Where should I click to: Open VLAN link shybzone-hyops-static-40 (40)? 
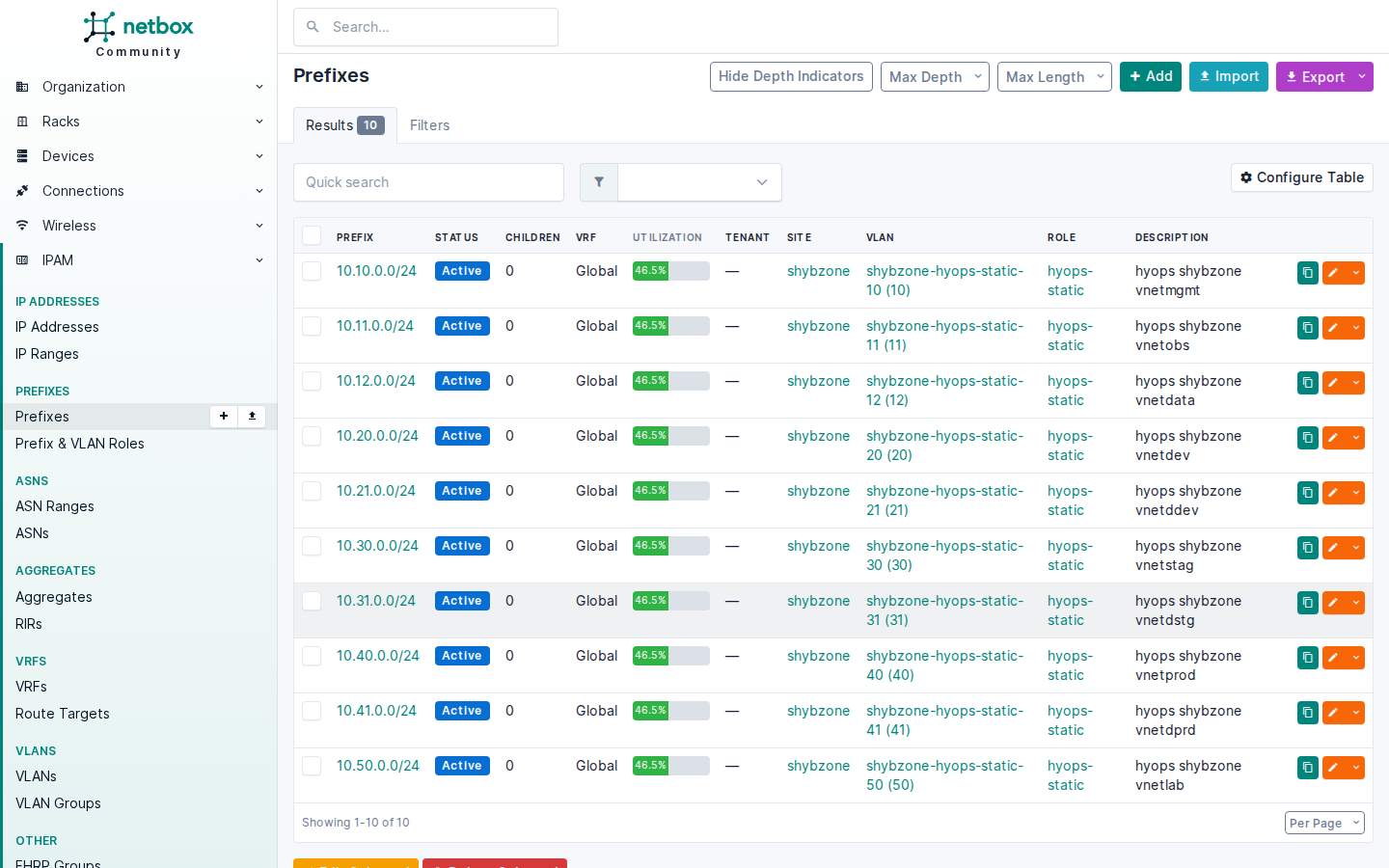[944, 665]
